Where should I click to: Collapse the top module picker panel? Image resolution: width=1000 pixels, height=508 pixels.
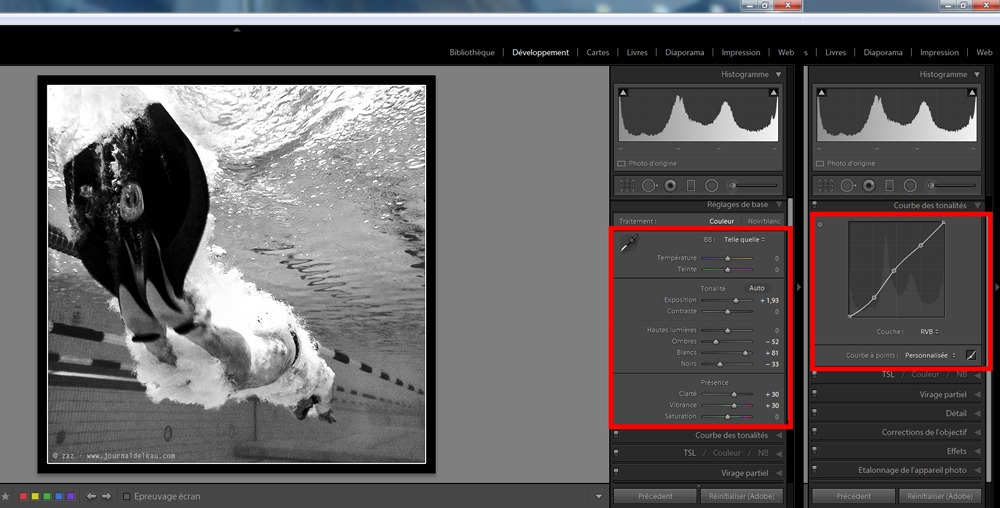point(237,29)
